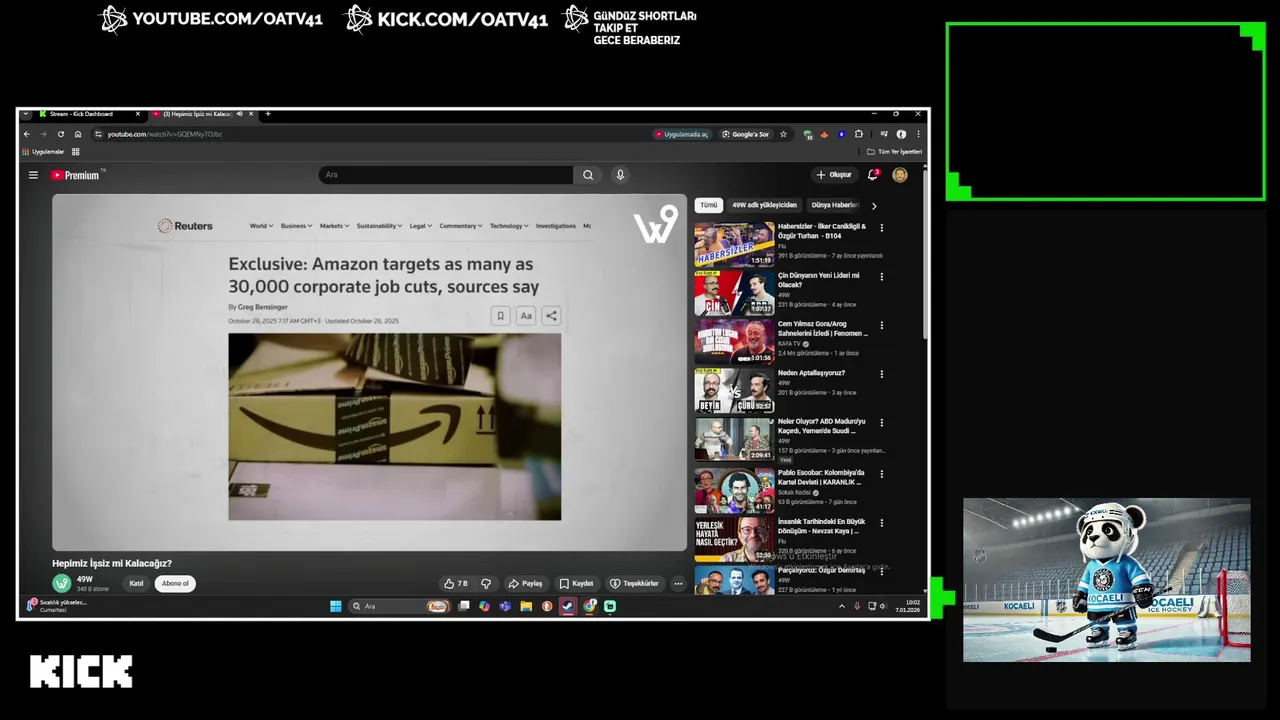The width and height of the screenshot is (1280, 720).
Task: Open options for Çin Dünyanın Yeni Lideri video
Action: click(881, 277)
